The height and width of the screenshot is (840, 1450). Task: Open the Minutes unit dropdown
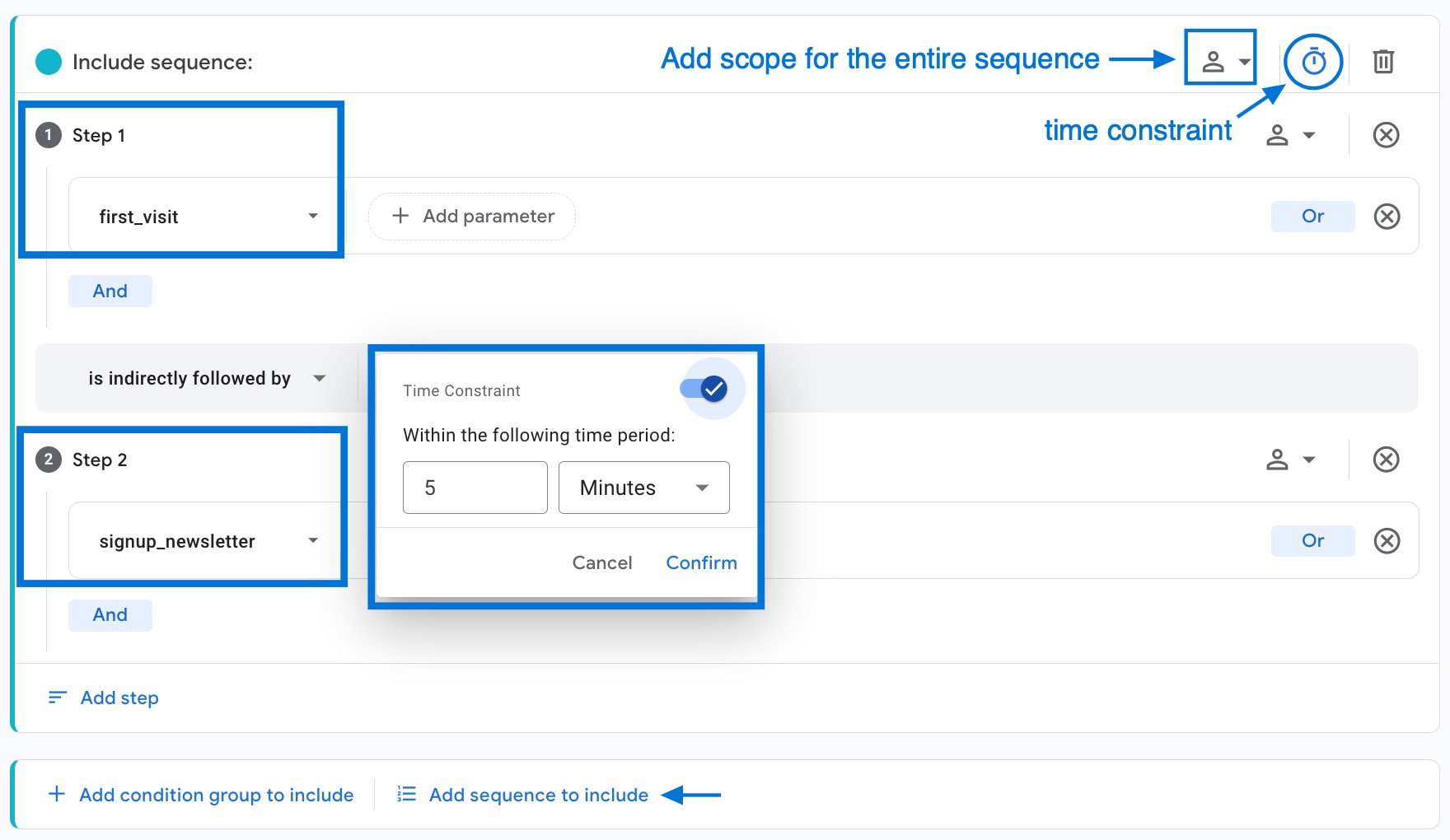point(644,488)
